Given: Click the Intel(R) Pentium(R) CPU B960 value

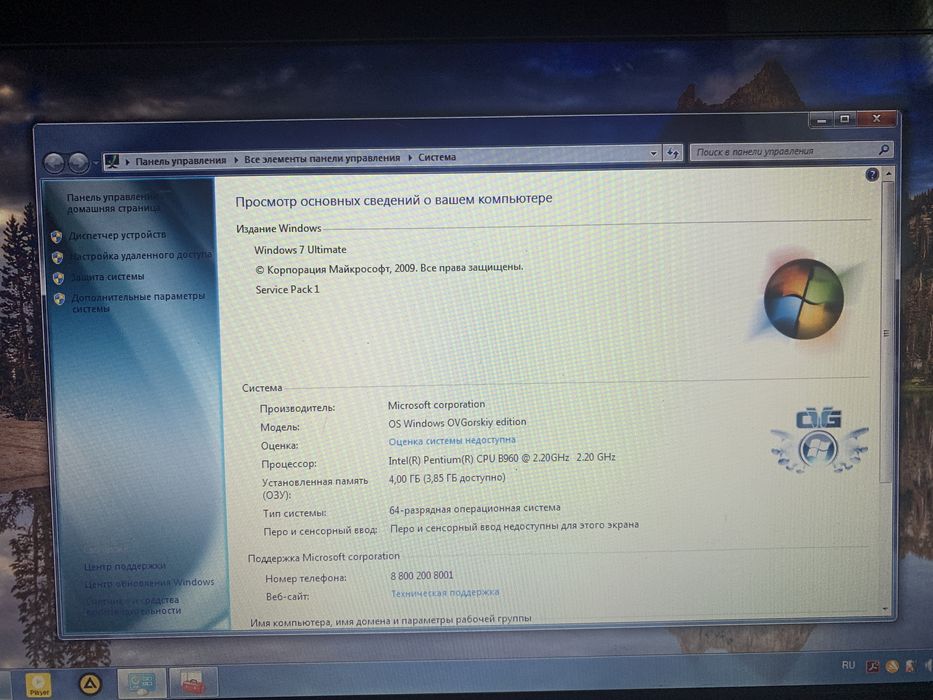Looking at the screenshot, I should [x=502, y=458].
